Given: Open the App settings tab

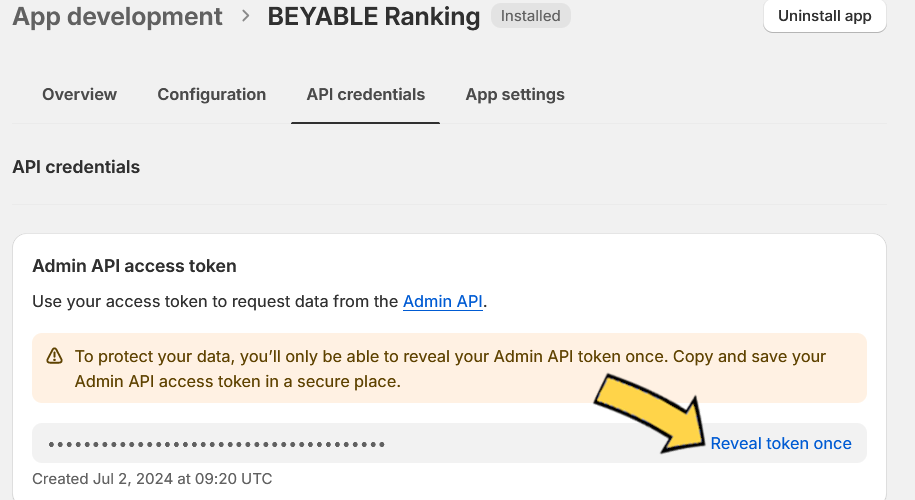Looking at the screenshot, I should pyautogui.click(x=515, y=95).
